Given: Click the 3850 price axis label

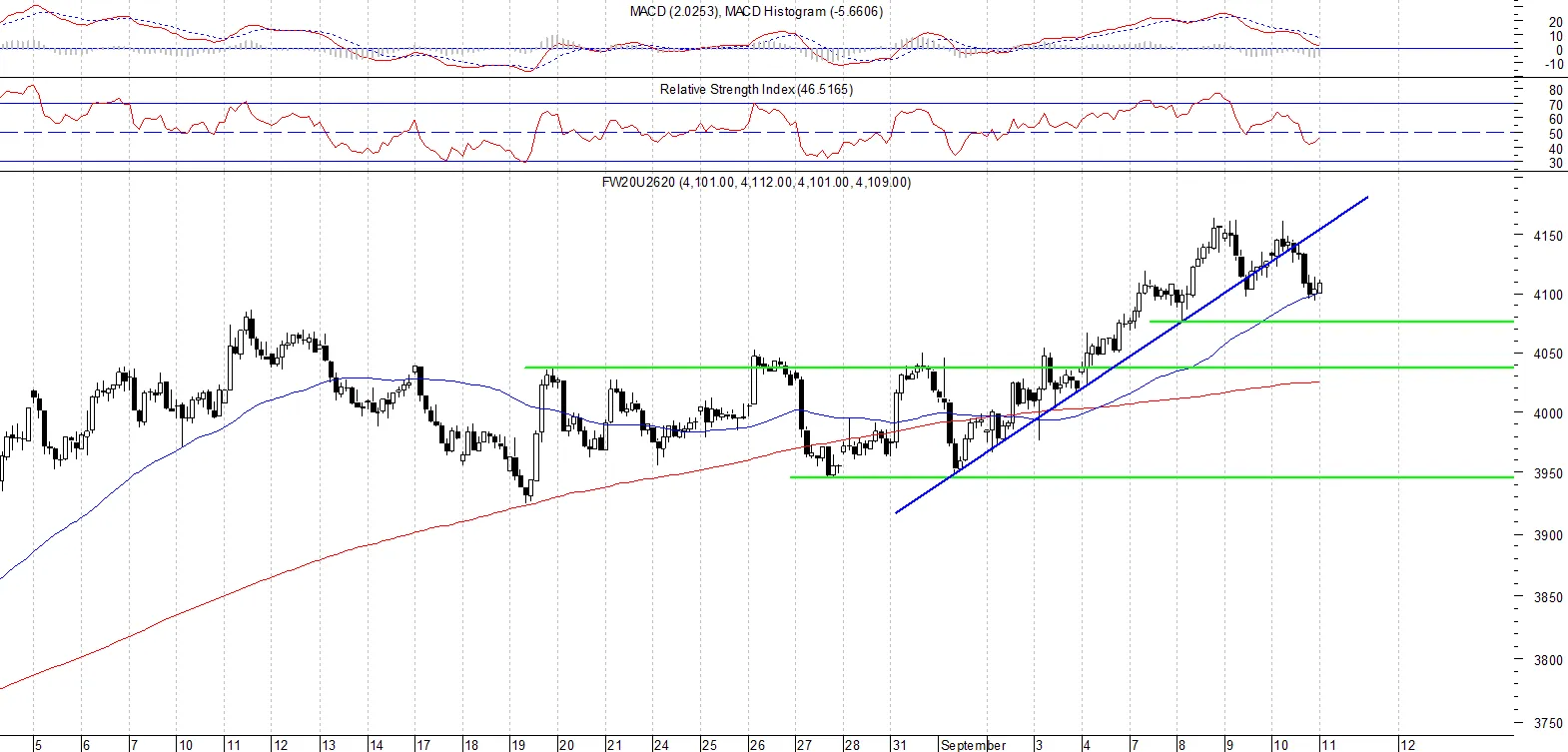Looking at the screenshot, I should point(1548,597).
